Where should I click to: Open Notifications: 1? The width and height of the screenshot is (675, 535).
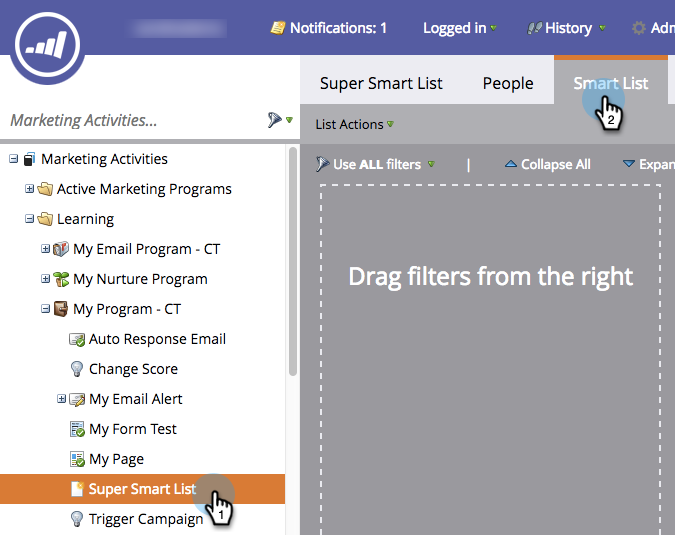coord(328,28)
